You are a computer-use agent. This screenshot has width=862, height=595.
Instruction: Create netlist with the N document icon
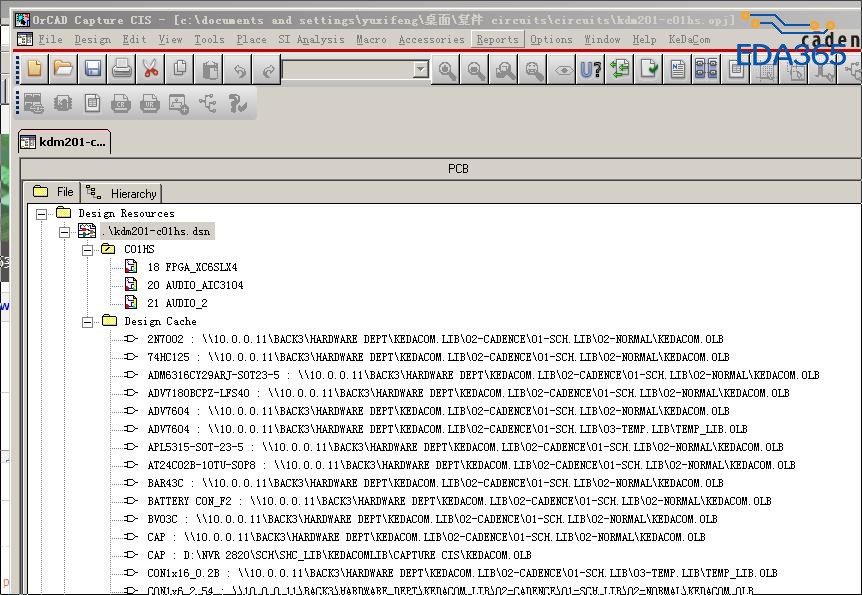point(678,69)
